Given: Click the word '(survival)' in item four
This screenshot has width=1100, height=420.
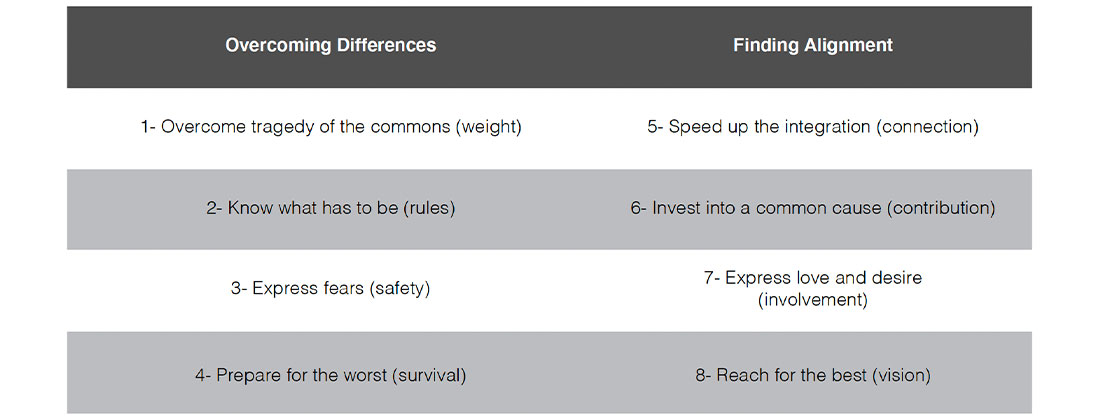Looking at the screenshot, I should point(428,376).
